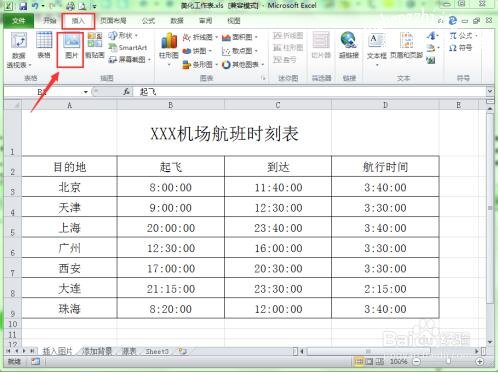This screenshot has height=373, width=498.
Task: Open the Column chart (柱形图) dropdown
Action: [x=169, y=48]
